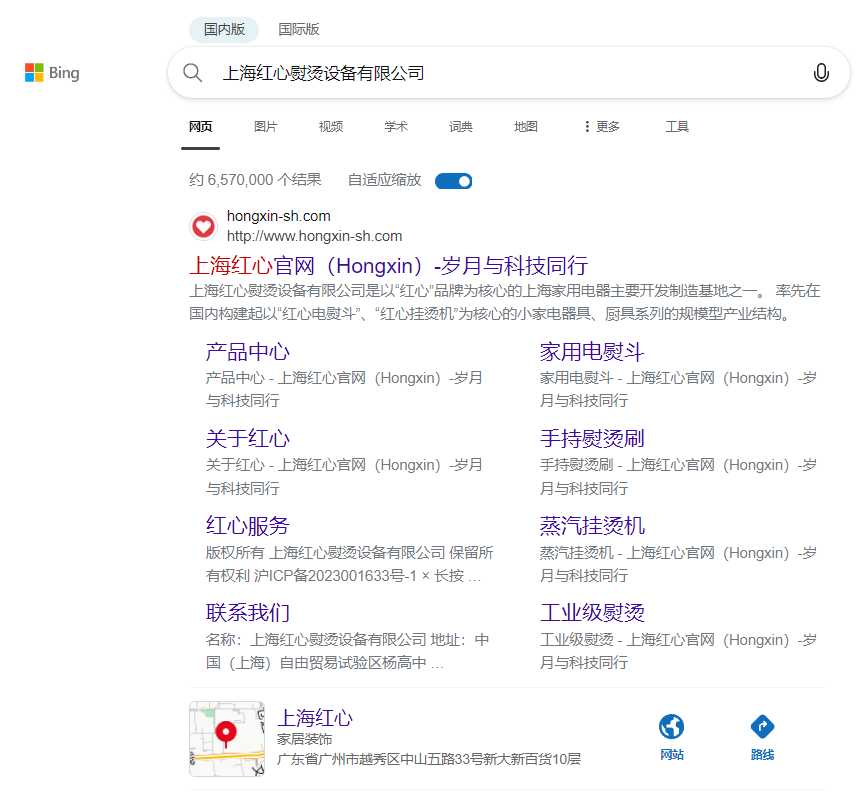Open the 学术 results tab

click(396, 127)
